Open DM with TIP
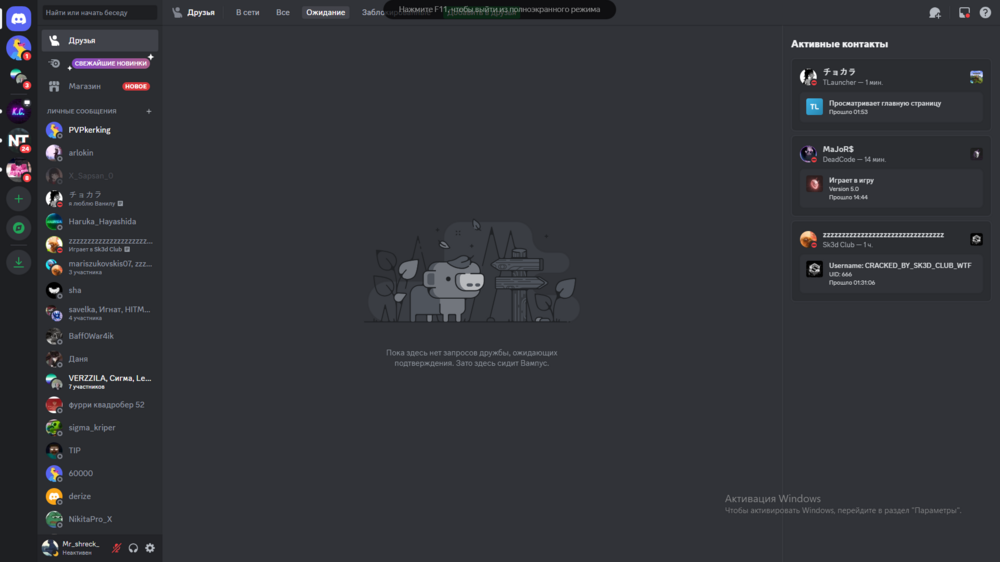This screenshot has height=562, width=1000. [x=100, y=451]
